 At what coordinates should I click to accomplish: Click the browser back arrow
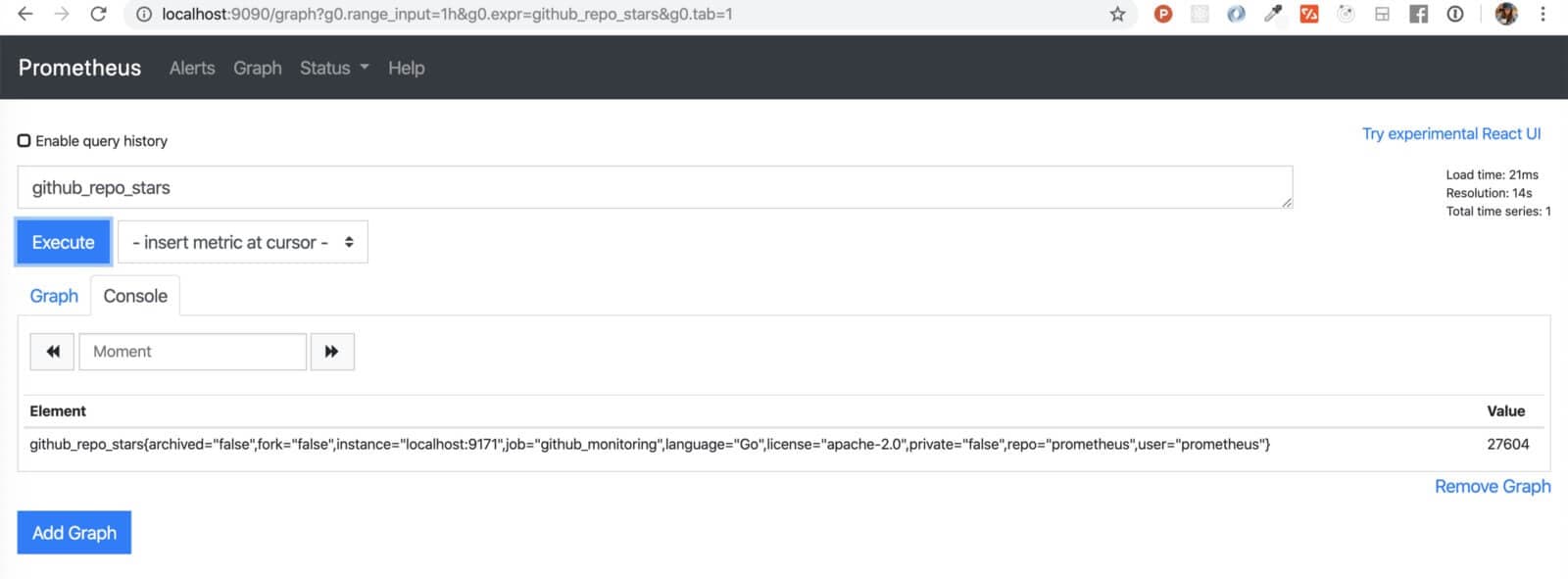pos(25,14)
